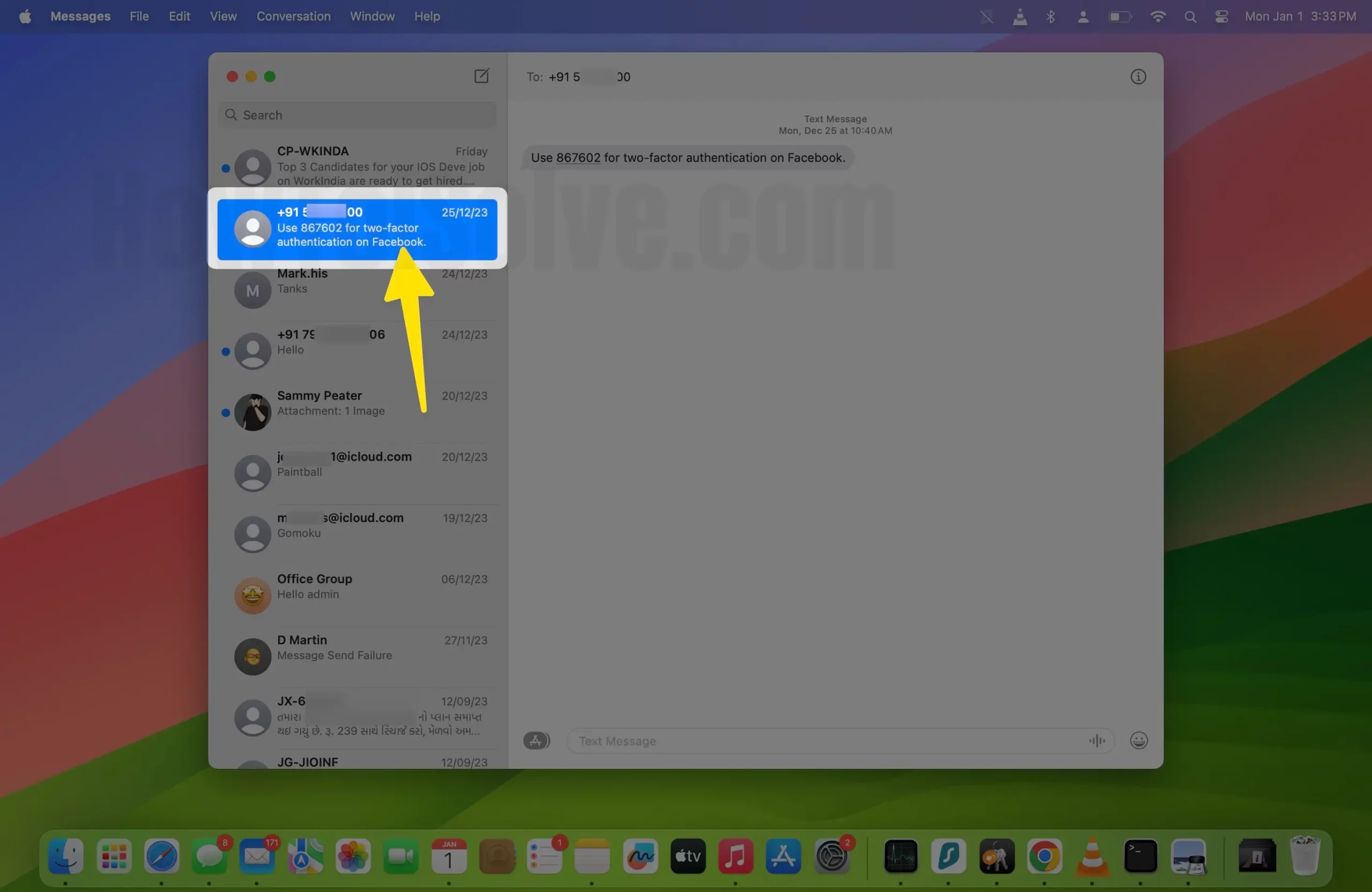
Task: Click the compose new message icon
Action: click(481, 76)
